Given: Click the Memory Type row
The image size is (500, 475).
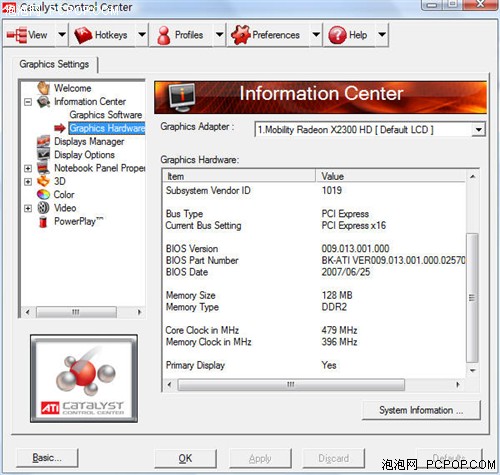Looking at the screenshot, I should point(314,307).
